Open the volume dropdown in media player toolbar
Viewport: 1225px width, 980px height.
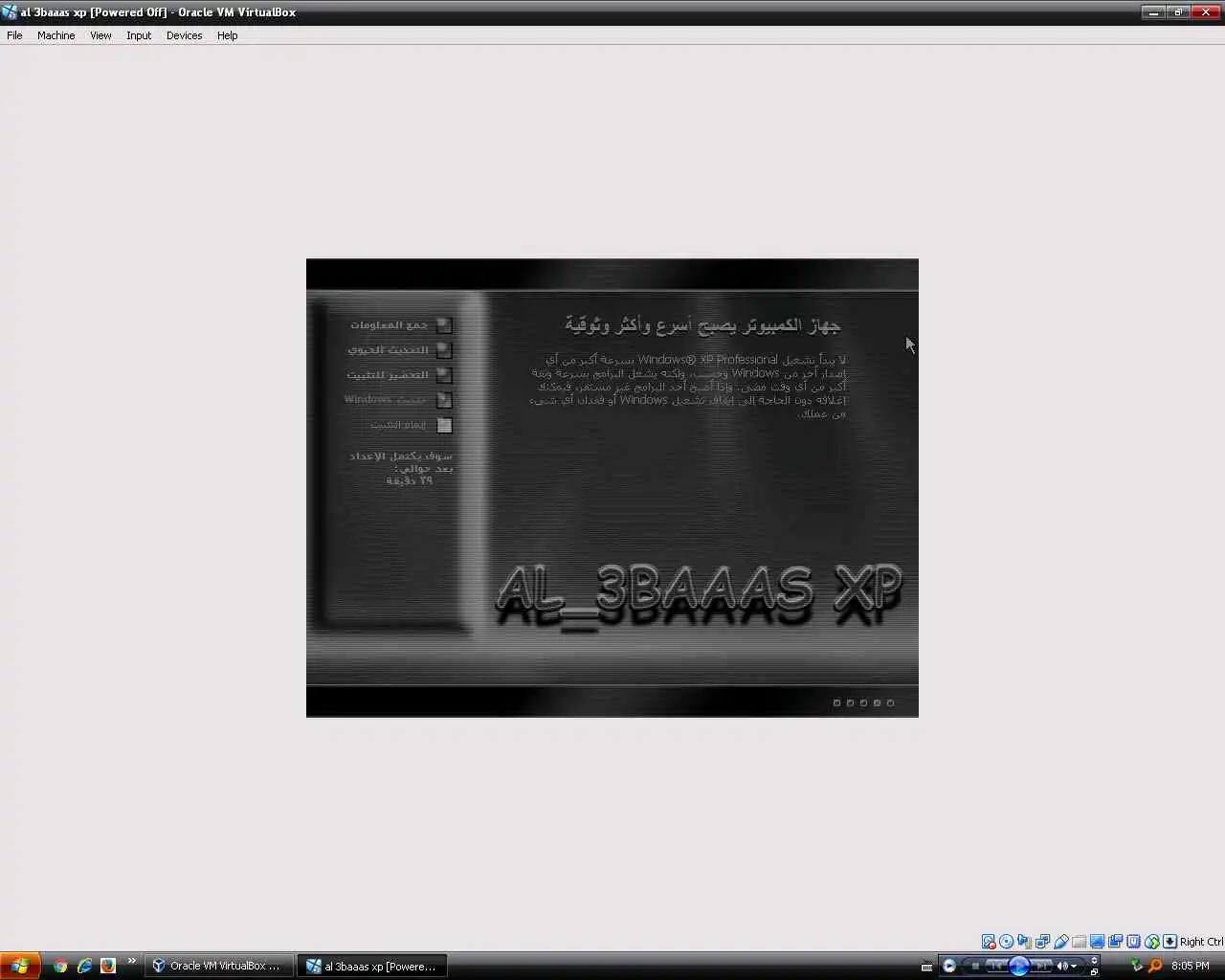coord(1074,966)
